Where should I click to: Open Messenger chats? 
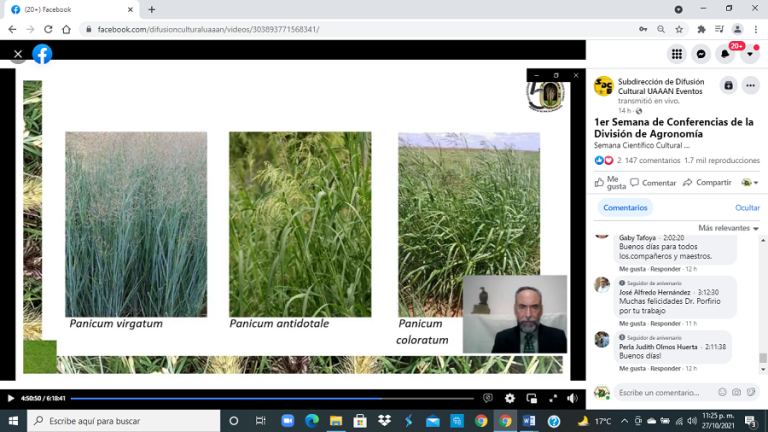tap(702, 54)
